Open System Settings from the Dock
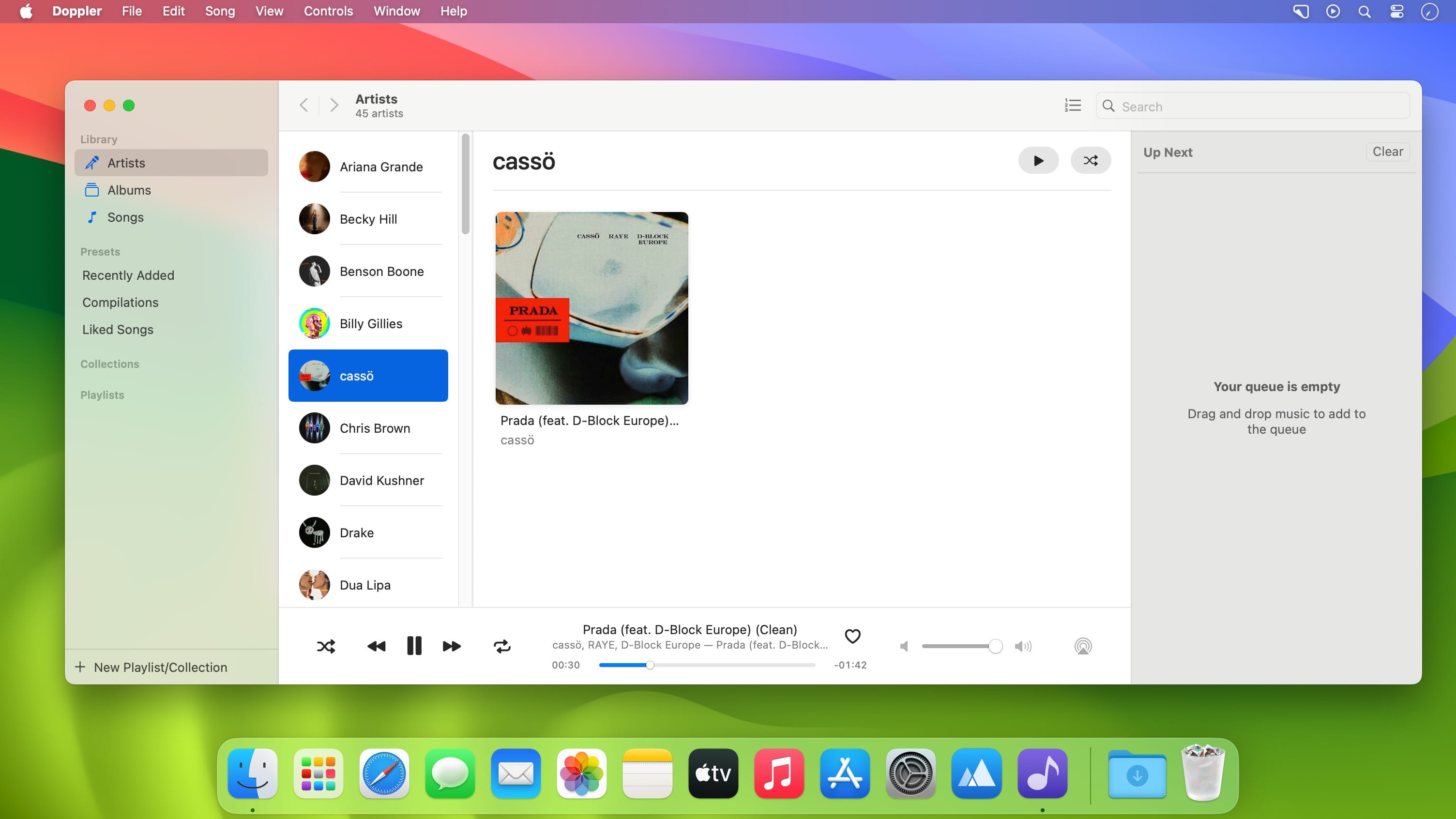This screenshot has width=1456, height=819. pyautogui.click(x=910, y=774)
